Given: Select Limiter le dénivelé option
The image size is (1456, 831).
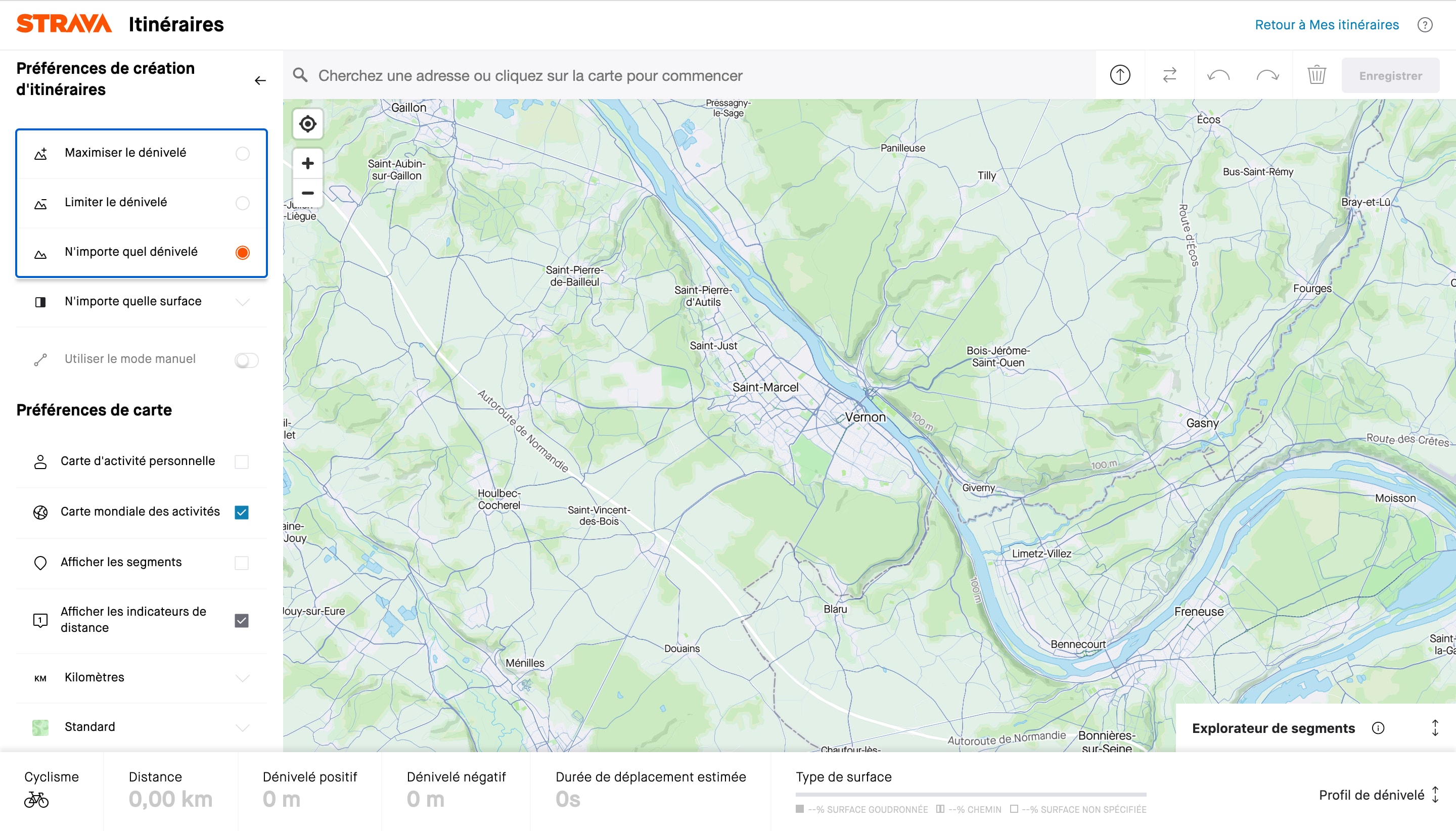Looking at the screenshot, I should pyautogui.click(x=243, y=203).
